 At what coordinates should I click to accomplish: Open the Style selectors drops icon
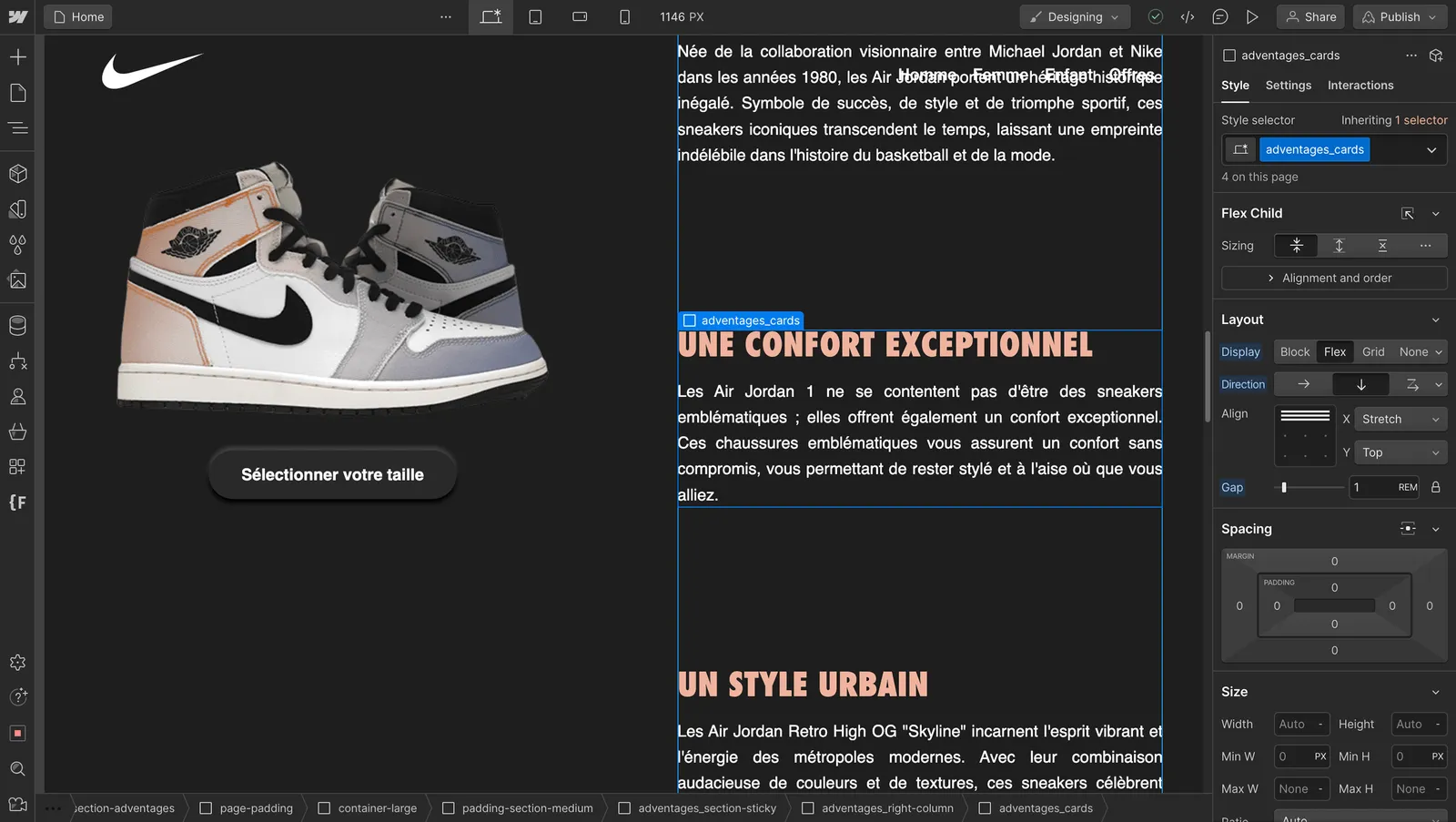(x=17, y=244)
